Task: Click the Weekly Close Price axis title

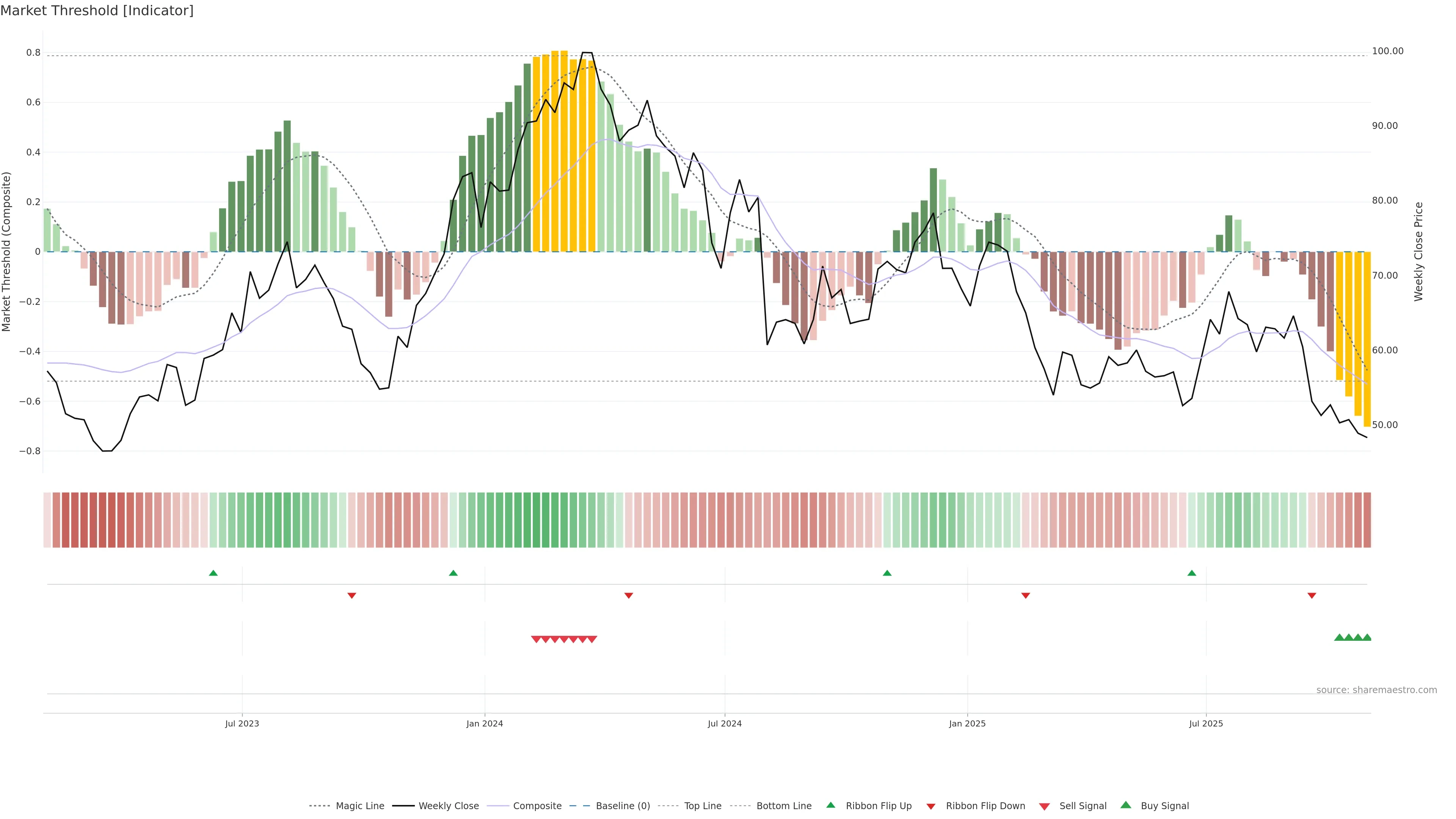Action: [x=1418, y=251]
